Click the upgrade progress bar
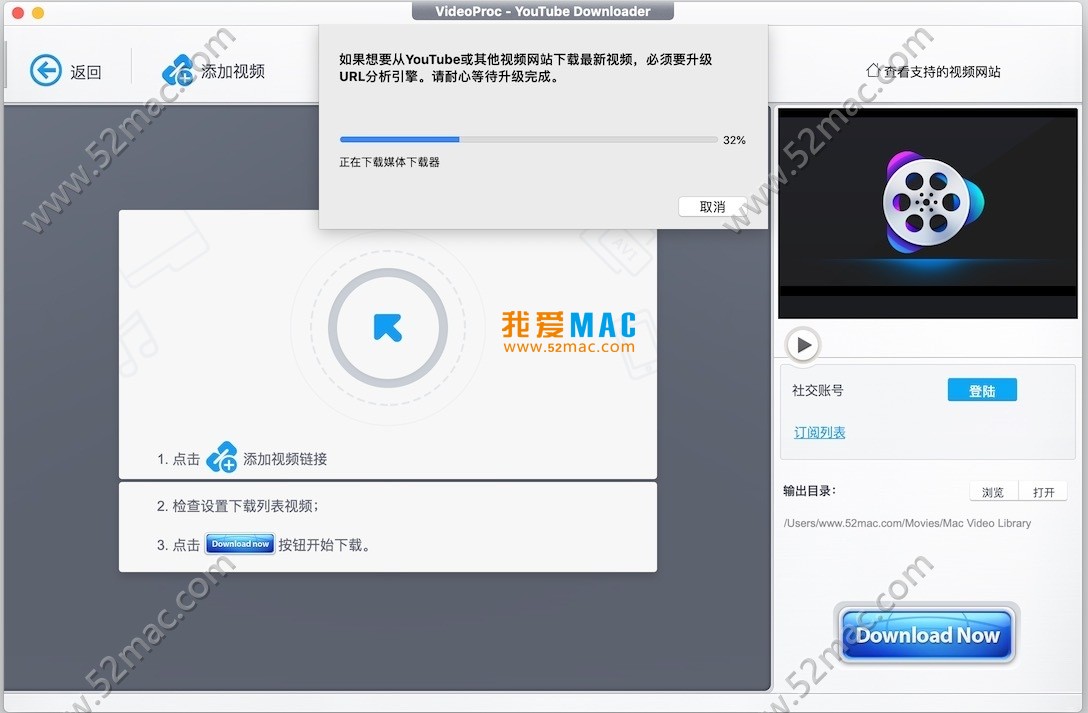 pyautogui.click(x=529, y=139)
